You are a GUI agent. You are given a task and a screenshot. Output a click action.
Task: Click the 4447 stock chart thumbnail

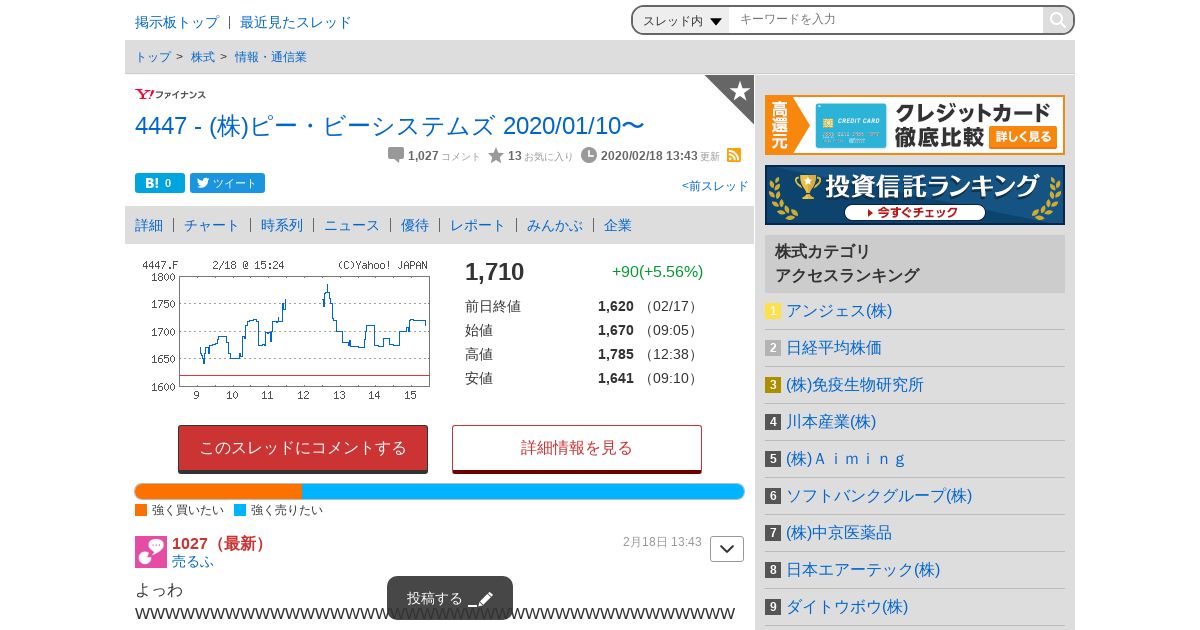(x=285, y=330)
